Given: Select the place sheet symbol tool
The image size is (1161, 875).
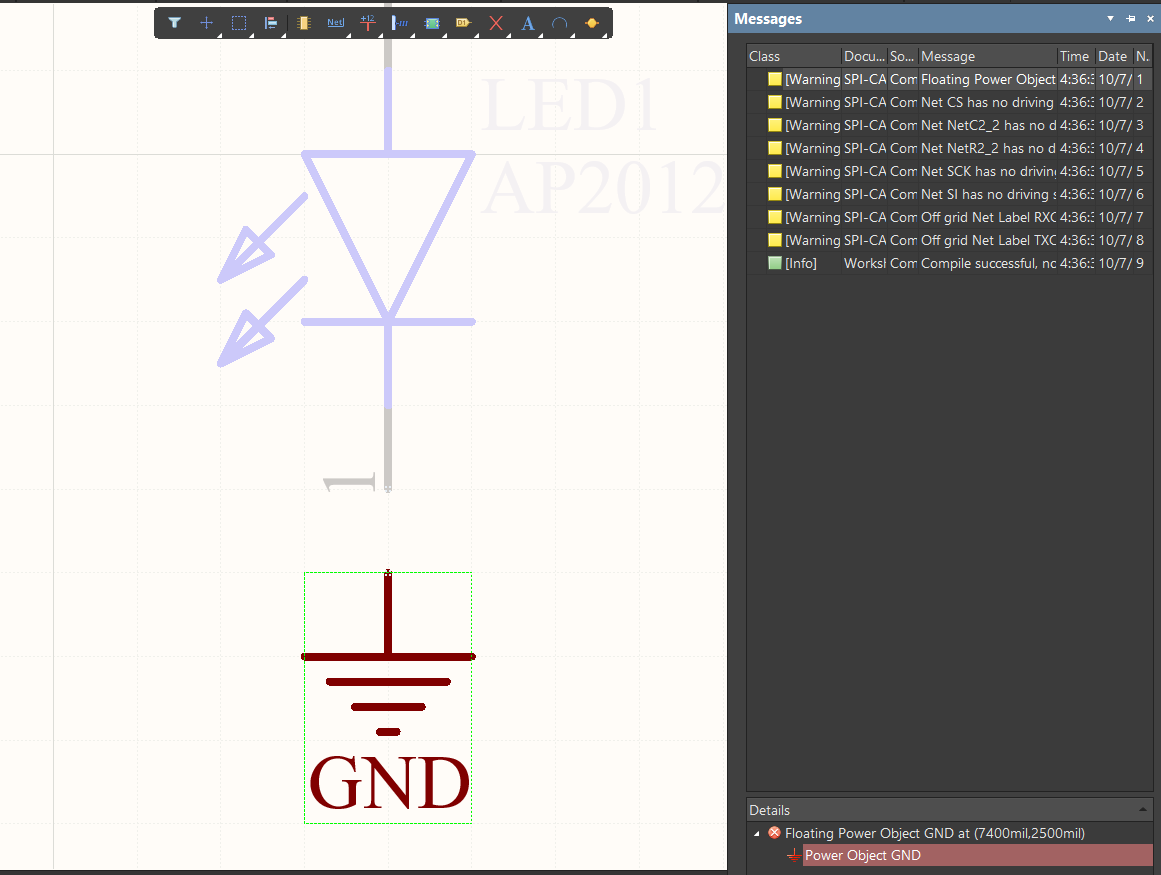Looking at the screenshot, I should coord(432,23).
